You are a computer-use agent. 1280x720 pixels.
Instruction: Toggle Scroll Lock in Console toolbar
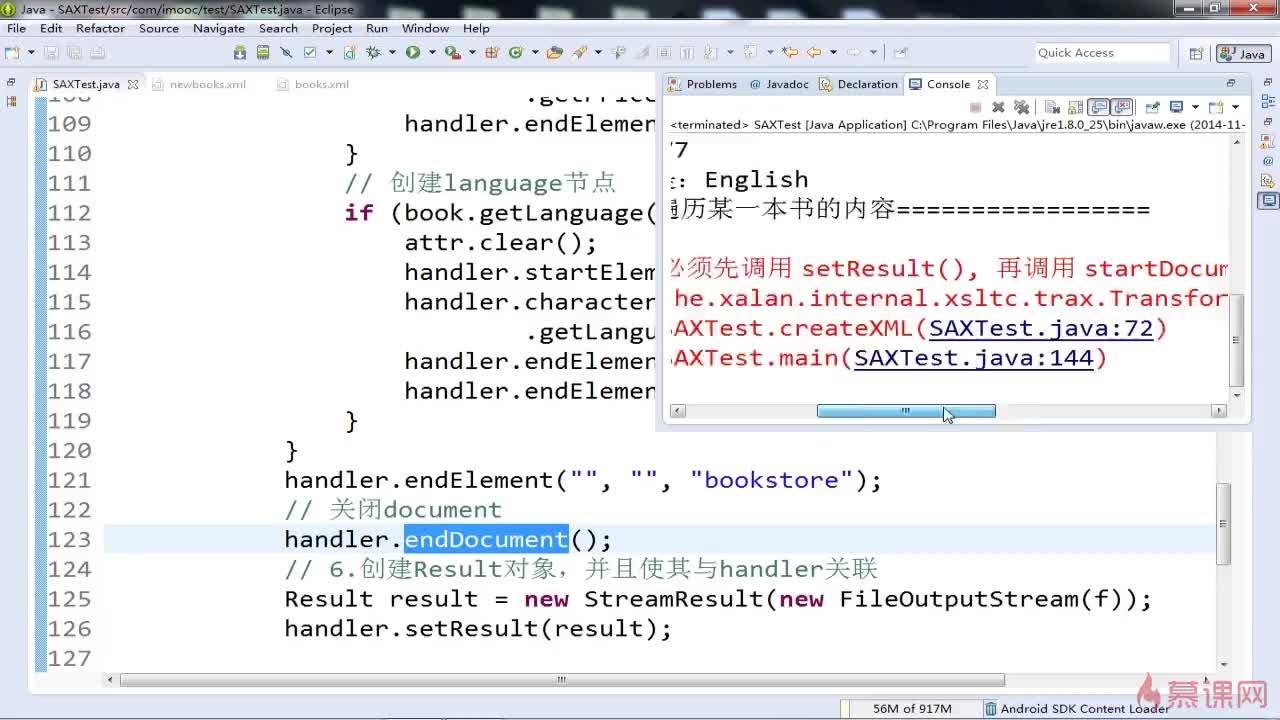point(1075,107)
